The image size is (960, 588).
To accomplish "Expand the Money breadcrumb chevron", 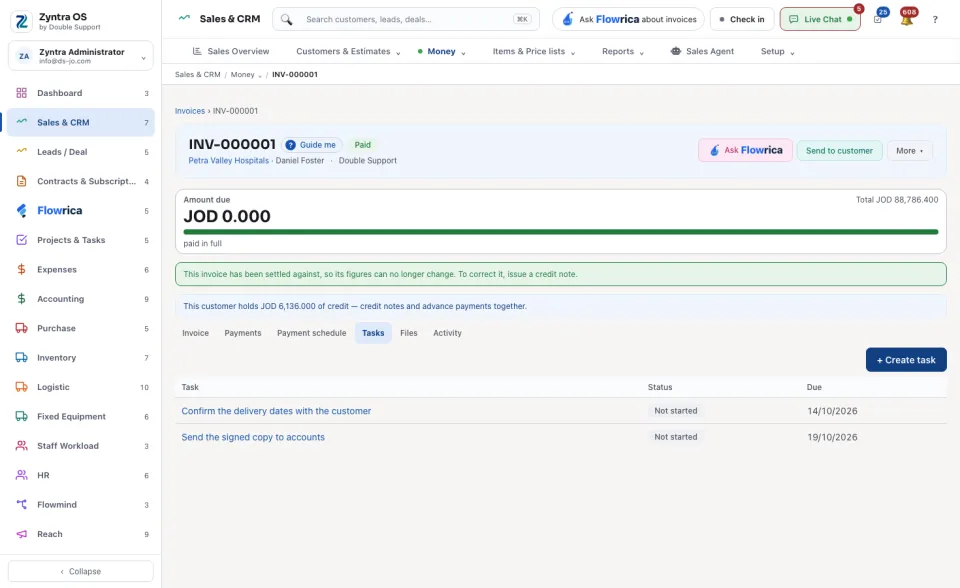I will (x=260, y=75).
